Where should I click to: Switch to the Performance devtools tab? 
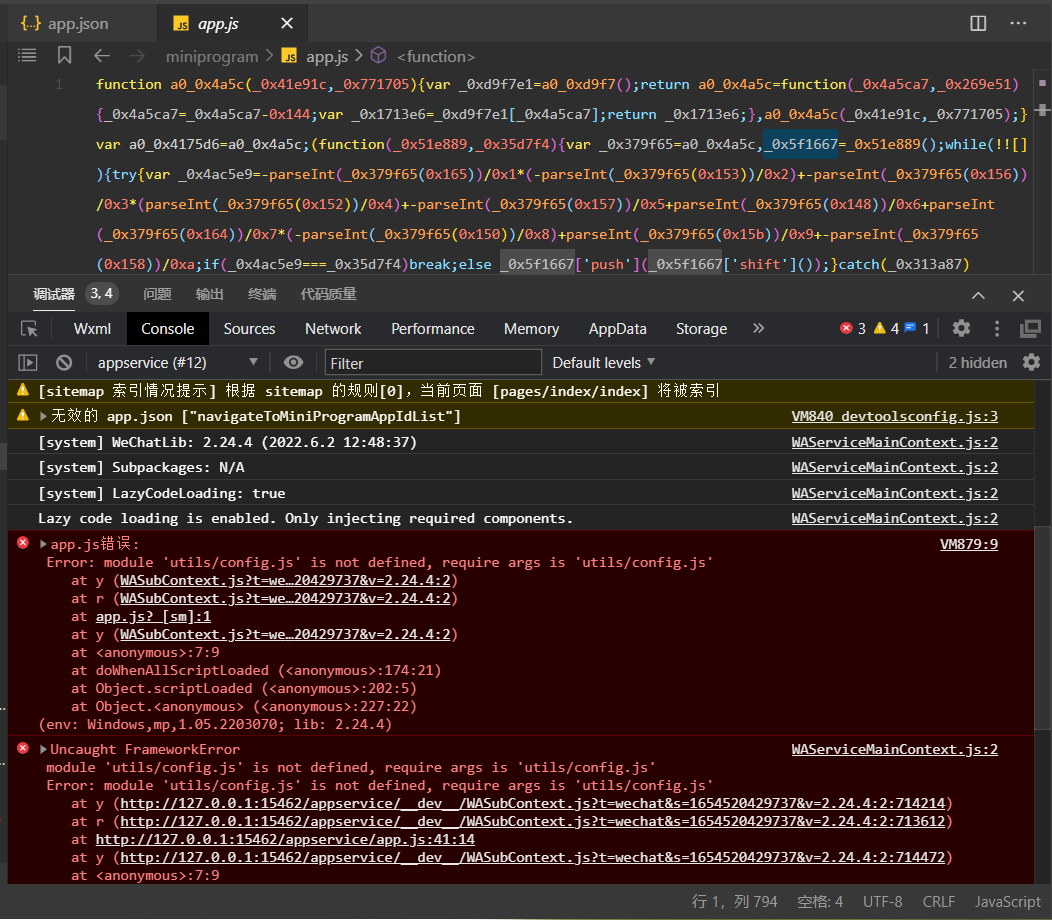[x=433, y=329]
